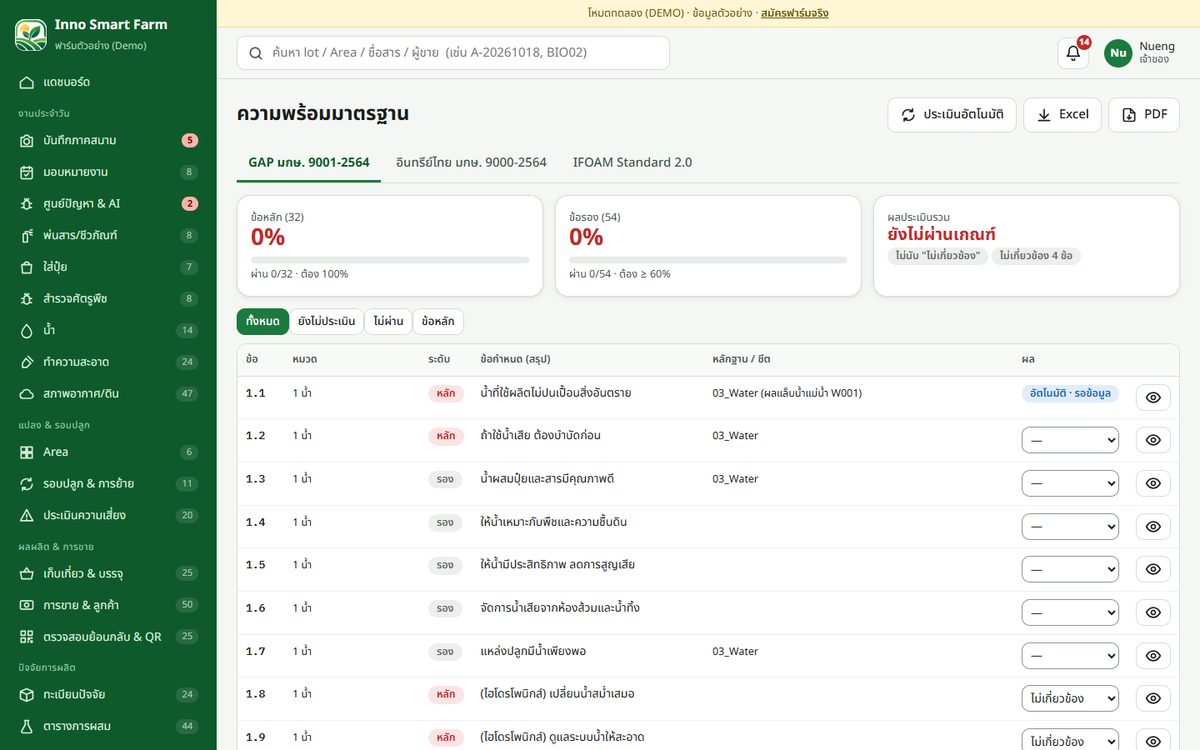Open notifications bell icon
The width and height of the screenshot is (1200, 750).
click(1073, 53)
